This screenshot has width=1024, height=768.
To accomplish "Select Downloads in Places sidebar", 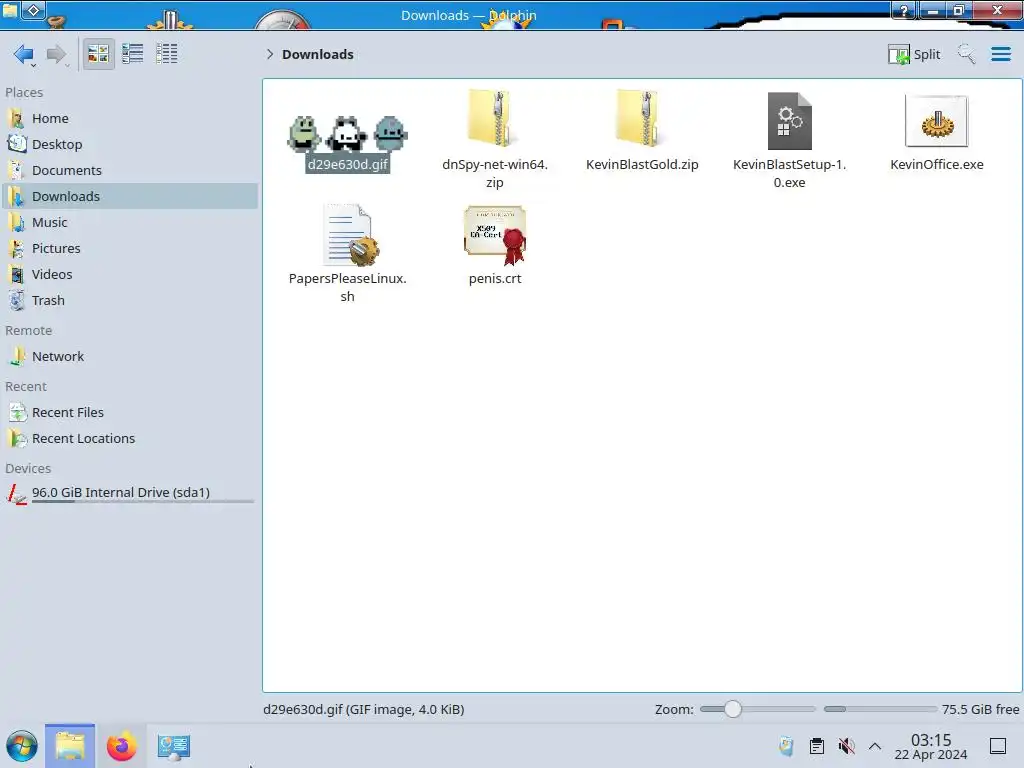I will click(129, 197).
